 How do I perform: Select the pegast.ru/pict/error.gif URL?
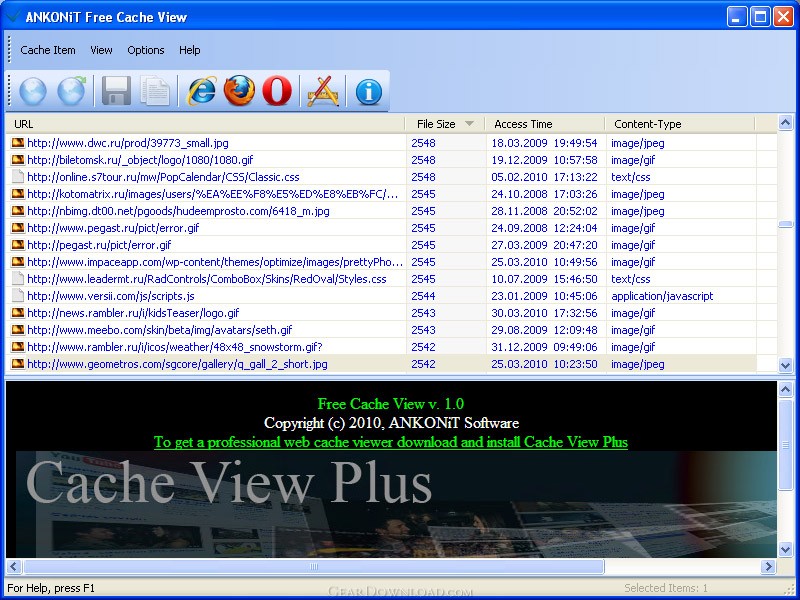(x=99, y=245)
